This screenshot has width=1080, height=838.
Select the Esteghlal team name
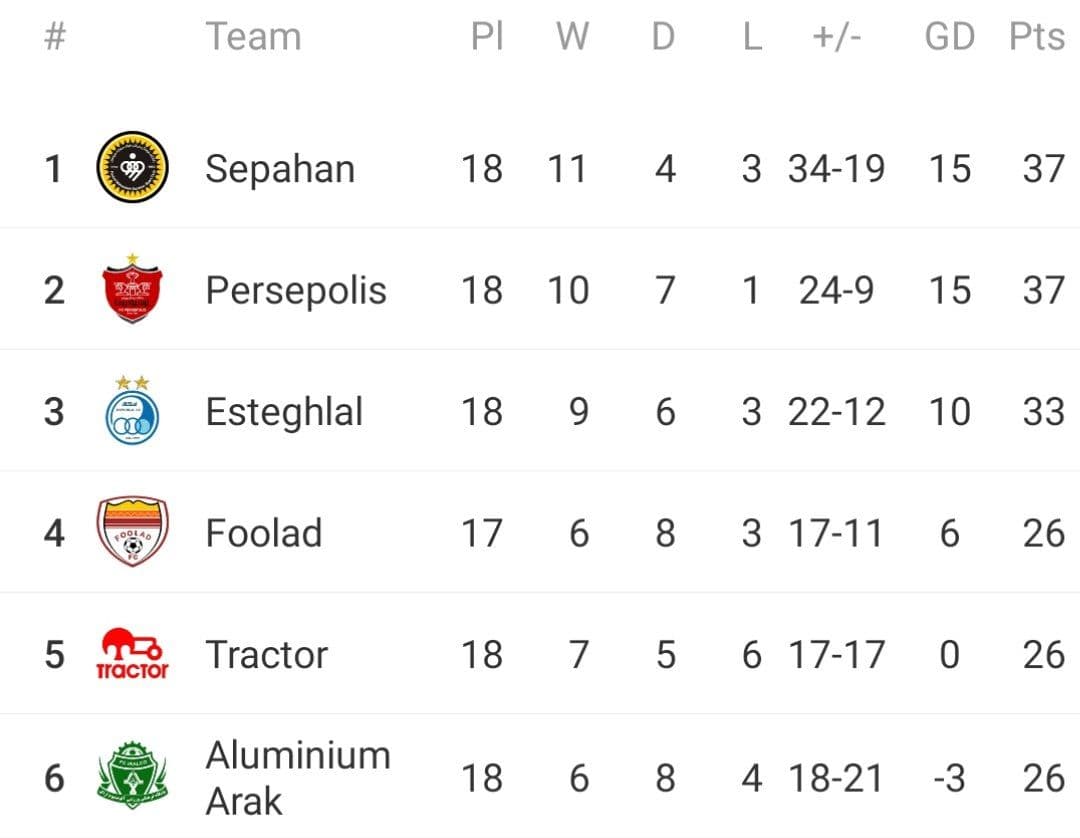click(x=284, y=412)
